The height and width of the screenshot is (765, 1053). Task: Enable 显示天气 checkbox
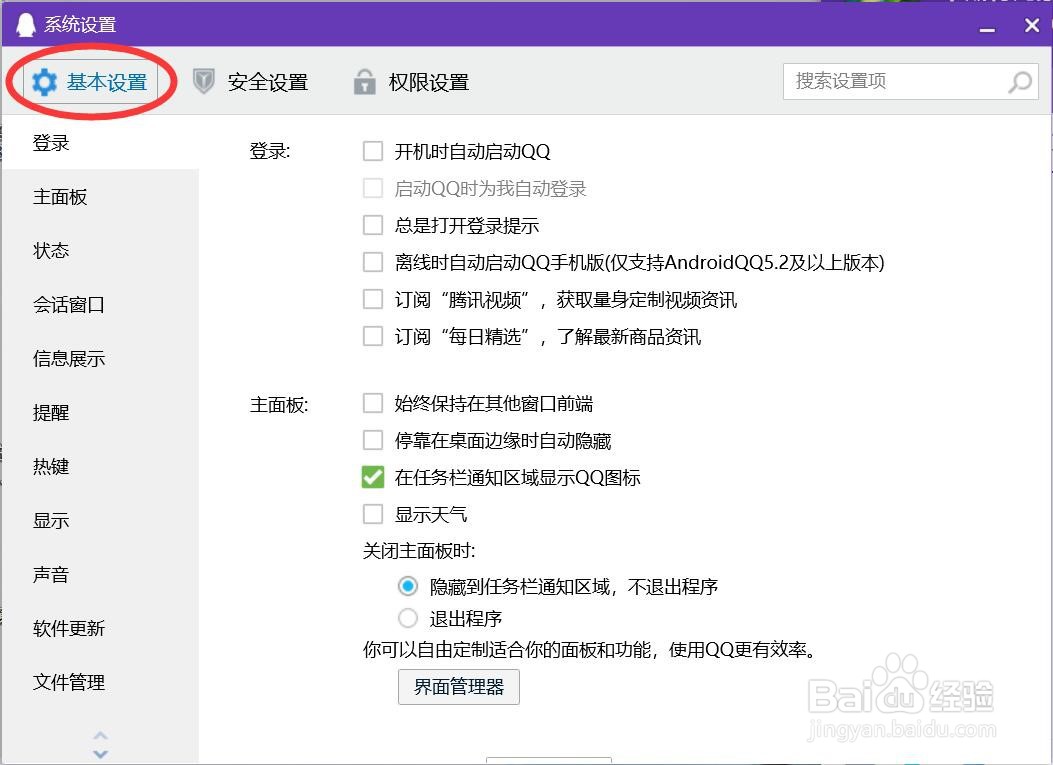(x=373, y=514)
